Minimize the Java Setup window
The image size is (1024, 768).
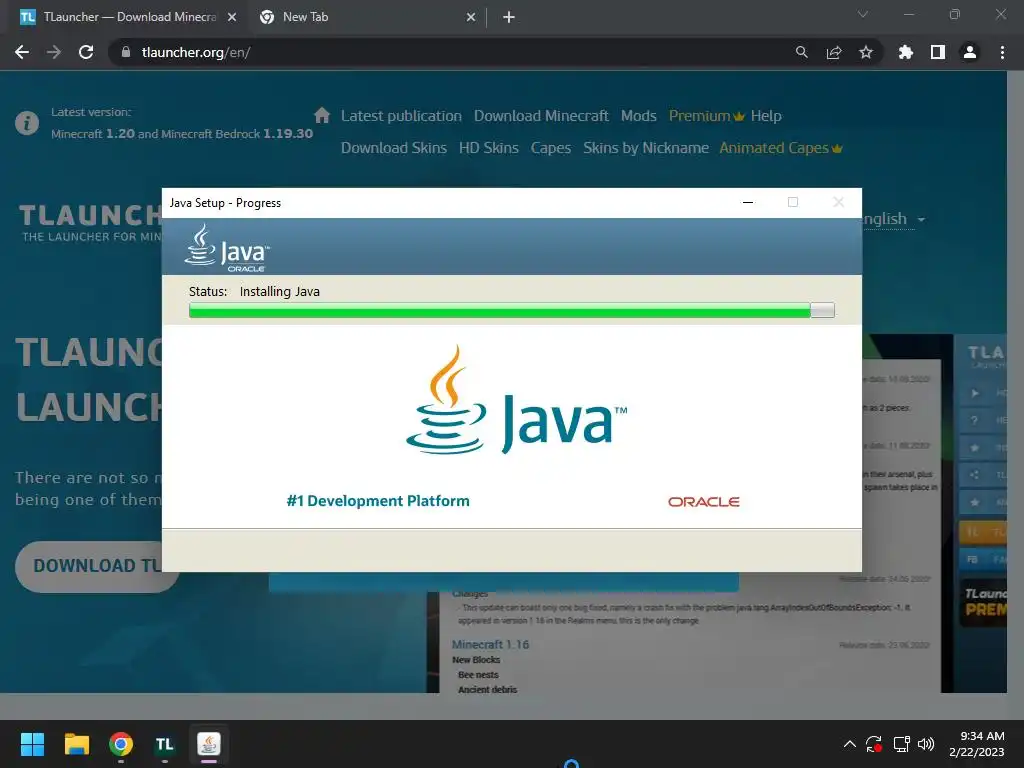(x=748, y=202)
